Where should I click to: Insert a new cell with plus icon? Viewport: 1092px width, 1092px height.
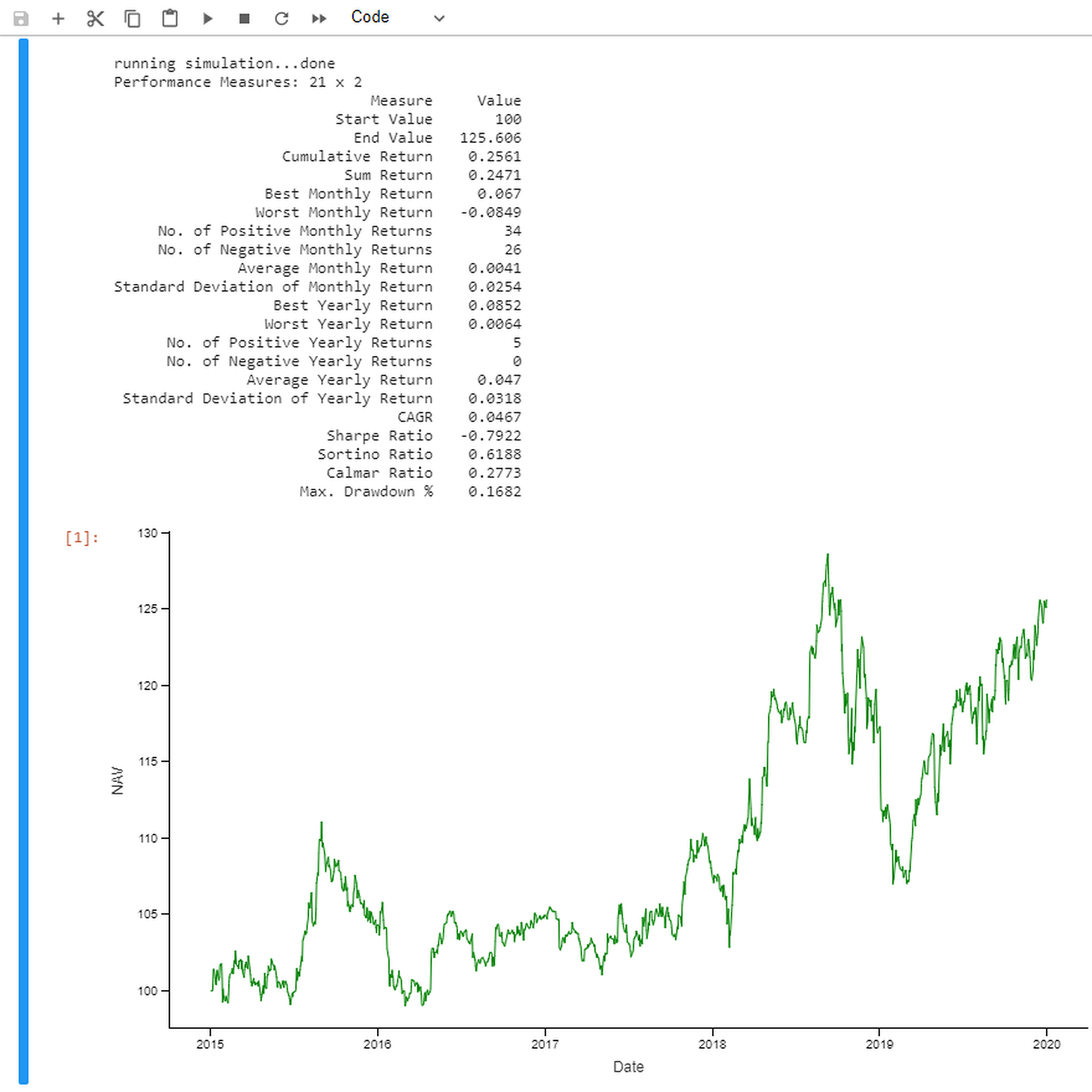click(x=58, y=19)
